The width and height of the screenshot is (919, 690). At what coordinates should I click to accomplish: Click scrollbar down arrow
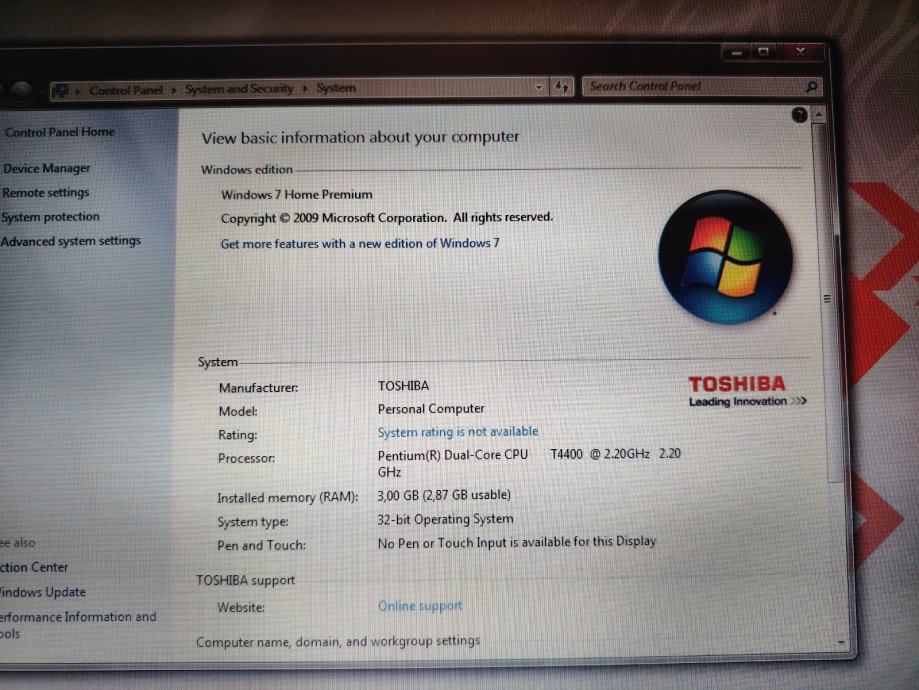840,643
